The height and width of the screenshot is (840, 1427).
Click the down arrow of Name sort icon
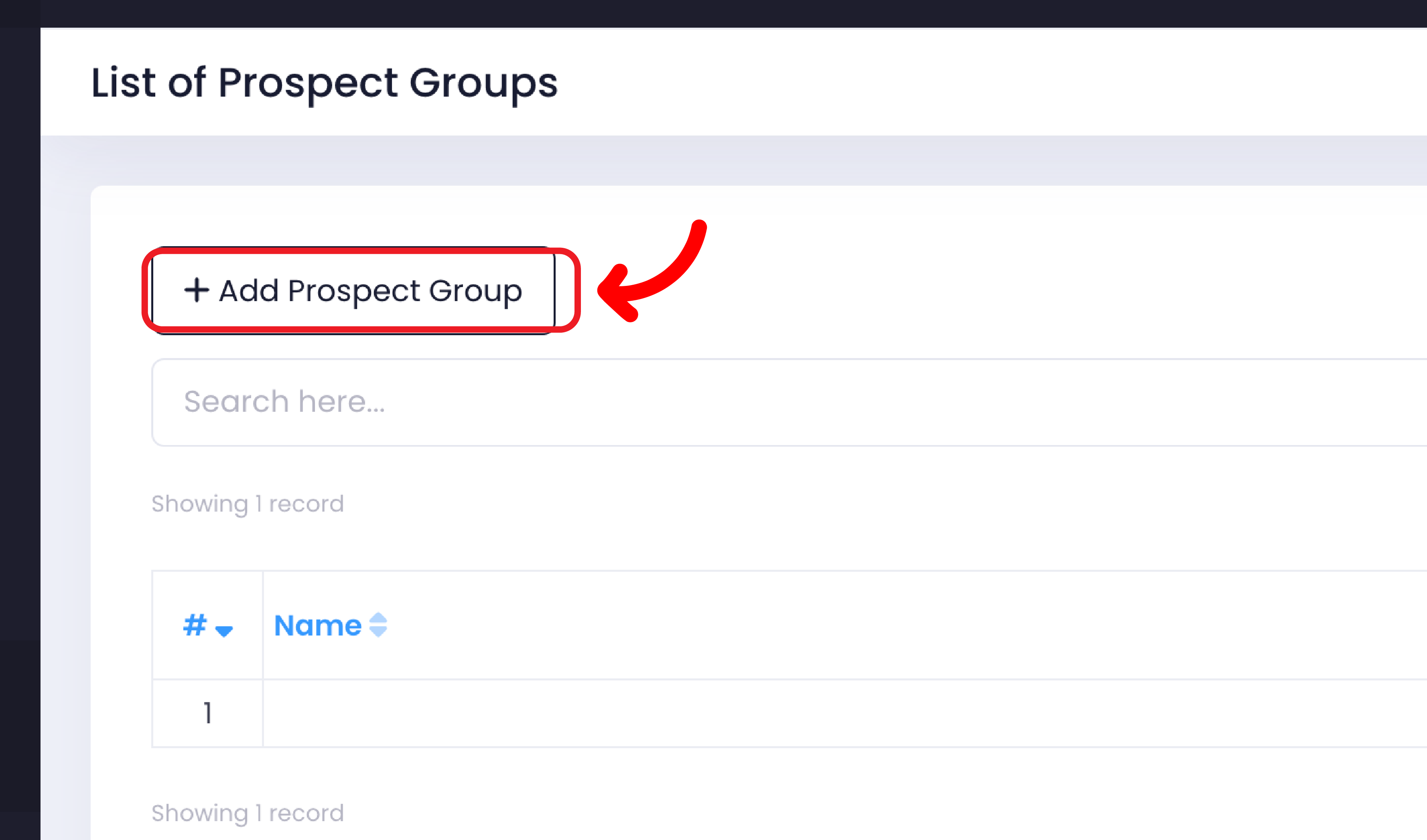pyautogui.click(x=378, y=632)
